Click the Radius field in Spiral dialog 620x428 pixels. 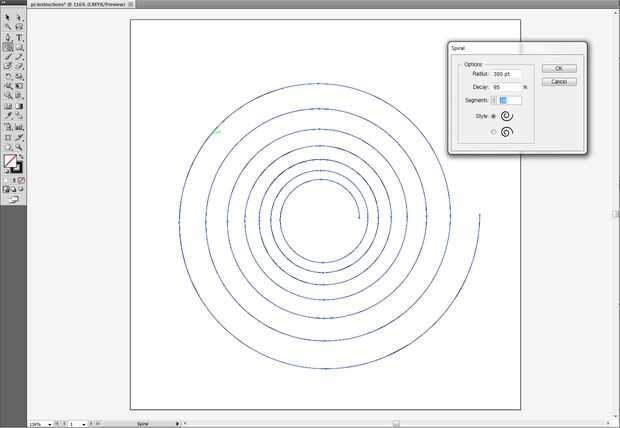506,74
